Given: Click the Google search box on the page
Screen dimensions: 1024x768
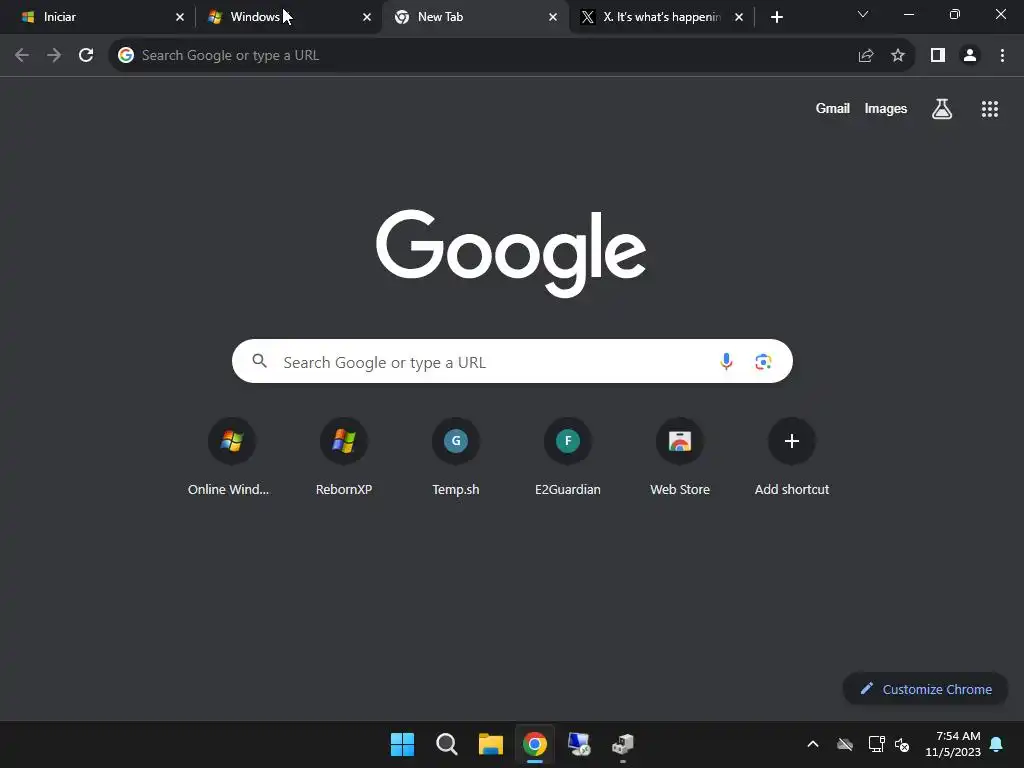Looking at the screenshot, I should click(x=513, y=361).
